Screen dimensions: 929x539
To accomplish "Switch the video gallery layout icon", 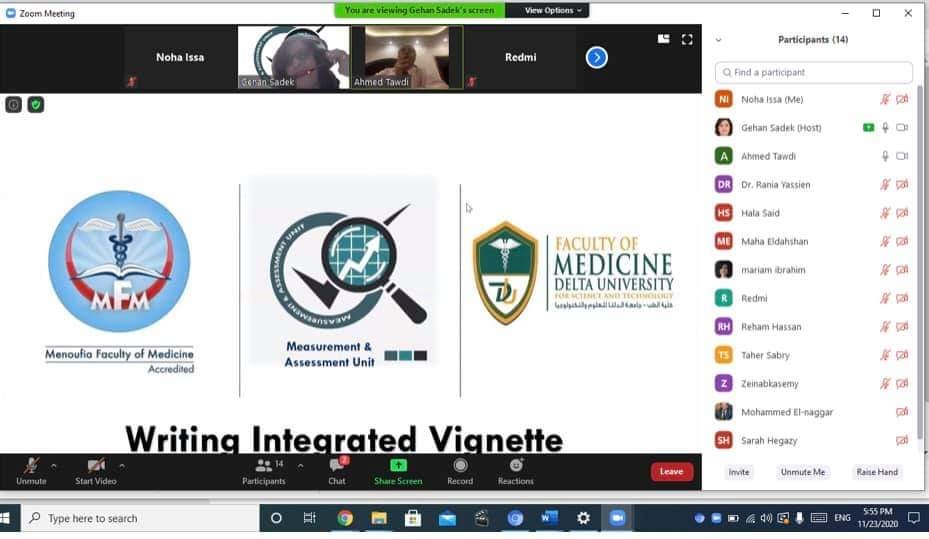I will click(664, 39).
